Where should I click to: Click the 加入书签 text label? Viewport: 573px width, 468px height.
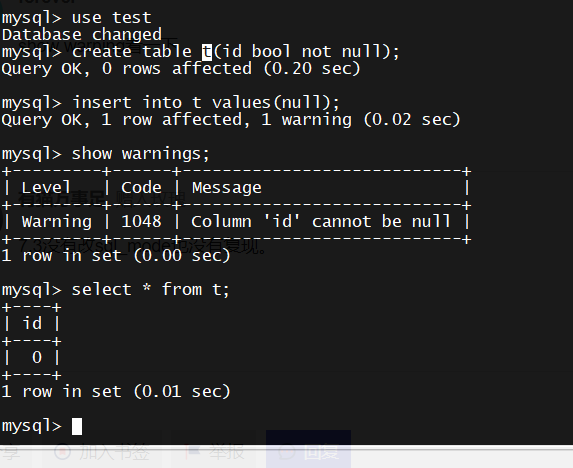click(114, 452)
